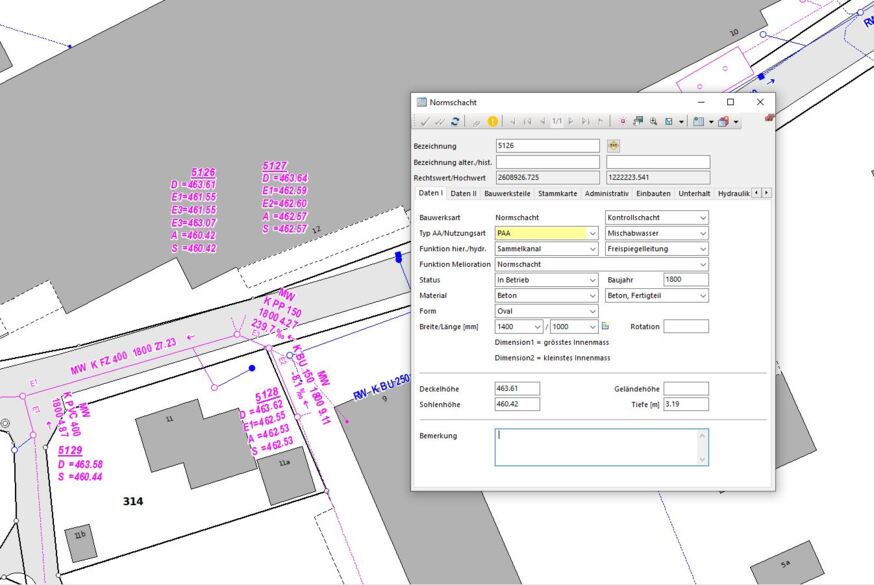Click the Tiefe field showing 3.19

click(x=686, y=404)
